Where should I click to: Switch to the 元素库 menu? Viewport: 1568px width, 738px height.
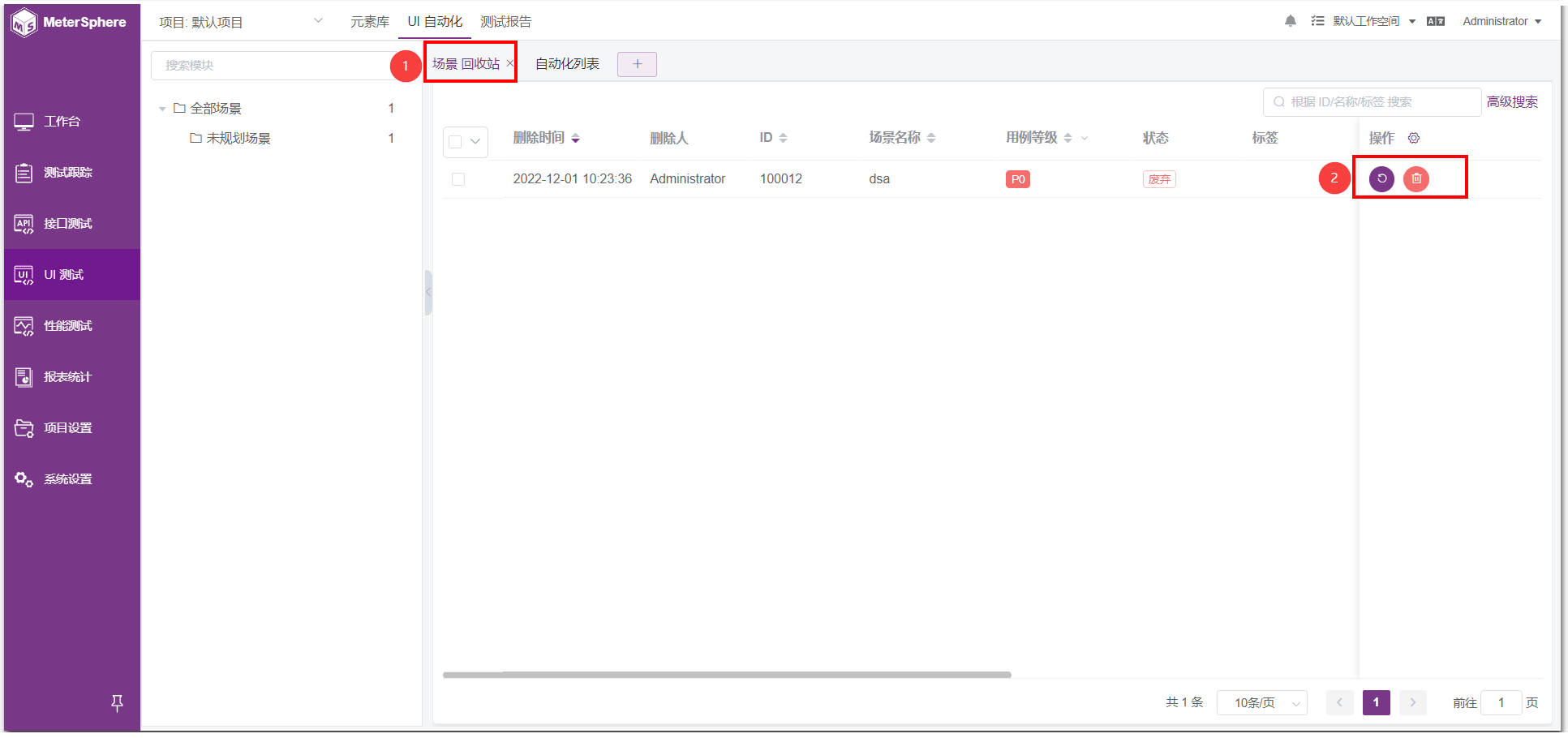coord(370,22)
